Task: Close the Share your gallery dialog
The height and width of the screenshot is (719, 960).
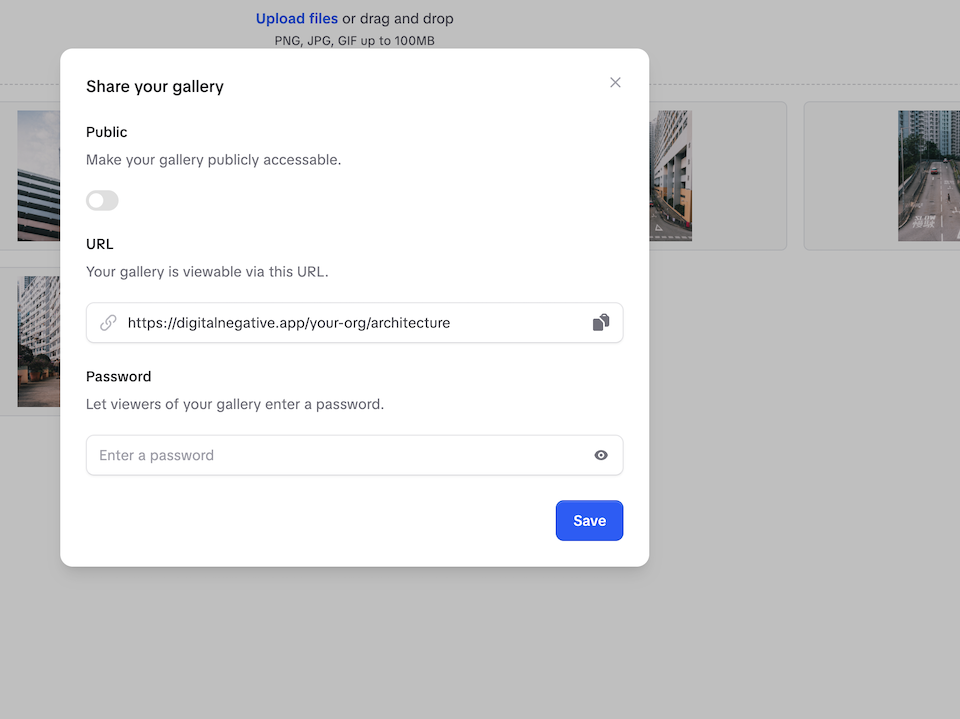Action: coord(615,83)
